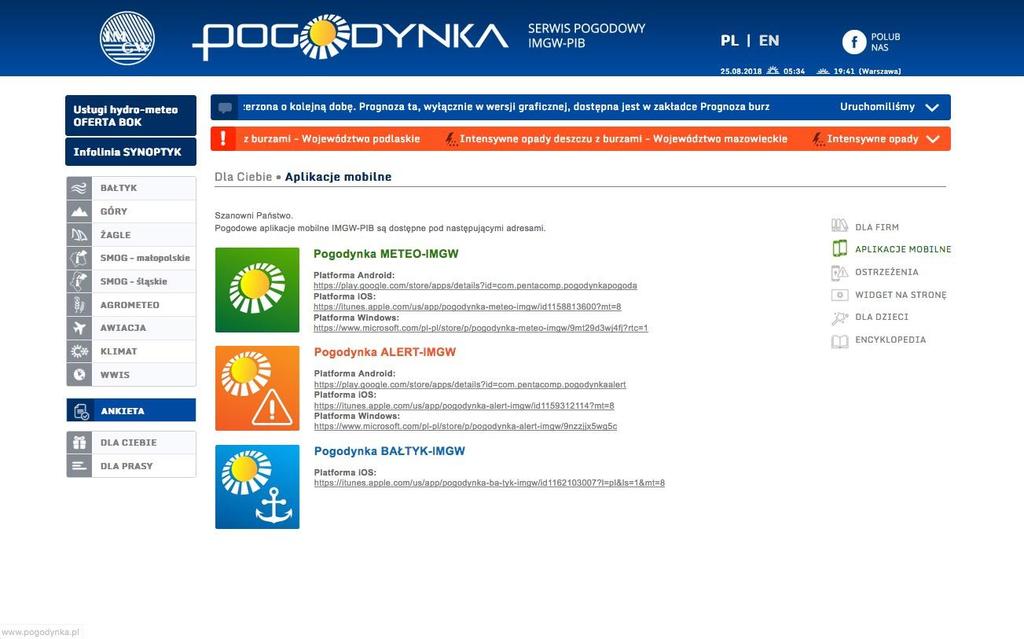Click the blue BAŁTYK-IMGW anchor tile
The image size is (1024, 639).
click(257, 487)
